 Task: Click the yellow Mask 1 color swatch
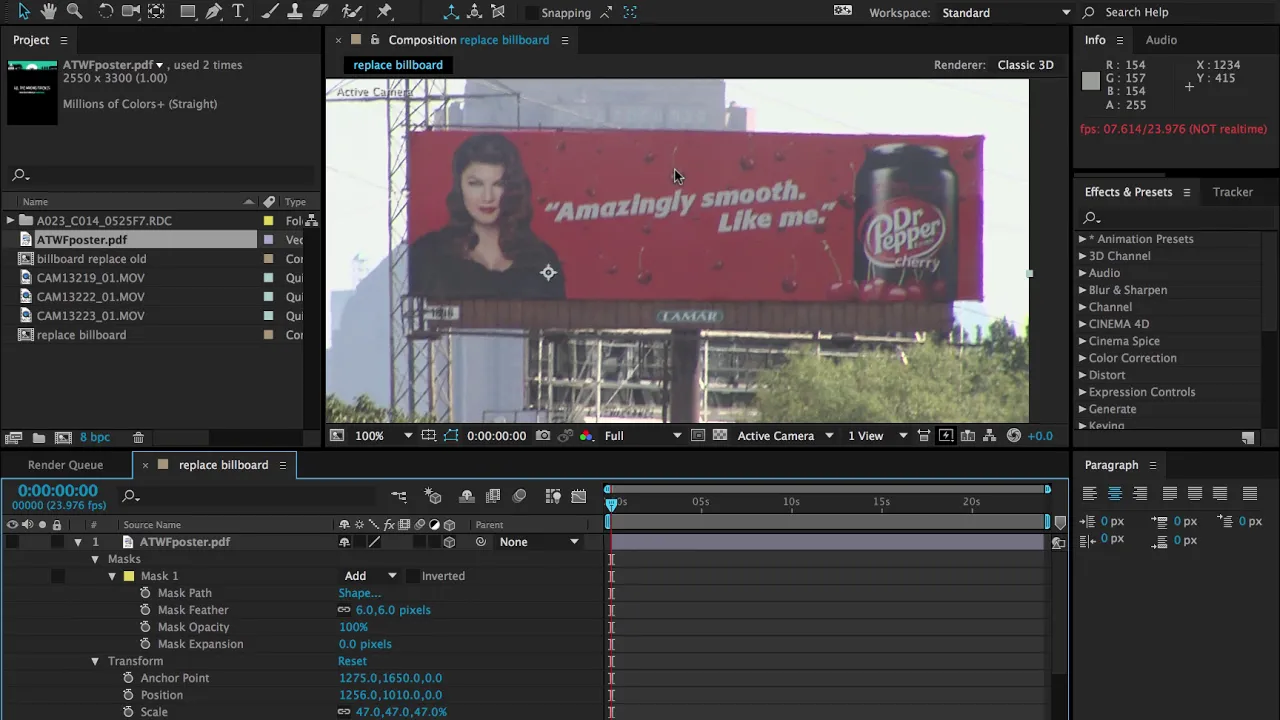point(128,576)
